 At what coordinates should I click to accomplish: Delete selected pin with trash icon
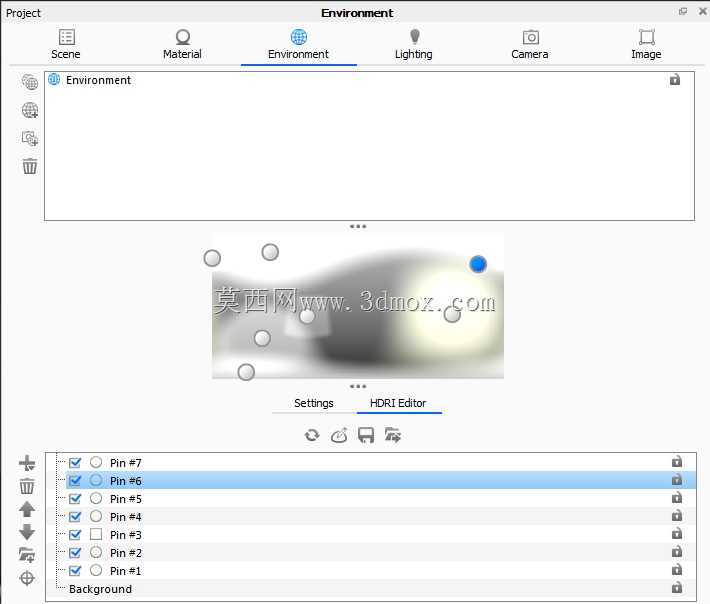click(x=27, y=486)
